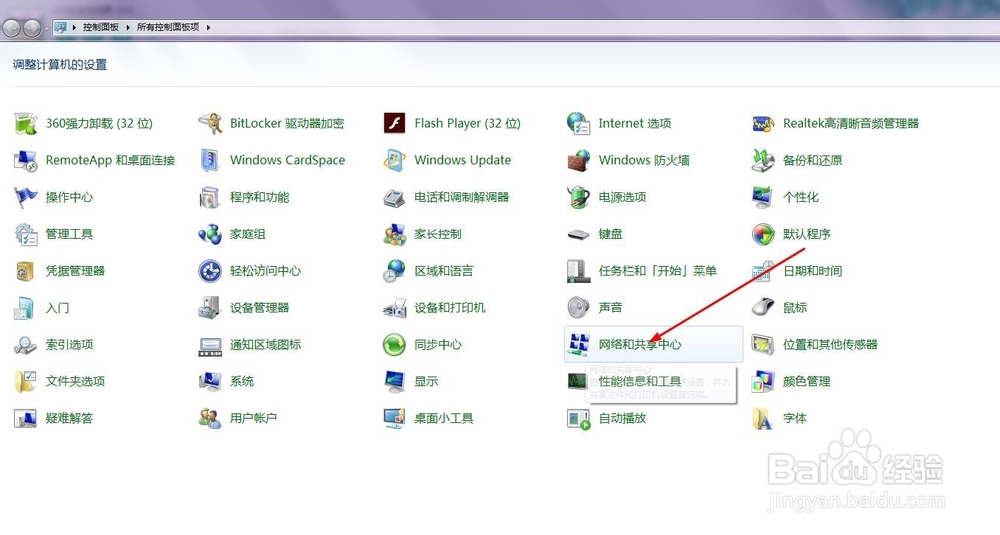This screenshot has width=1000, height=535.
Task: Open the Flash Player red icon
Action: 394,123
